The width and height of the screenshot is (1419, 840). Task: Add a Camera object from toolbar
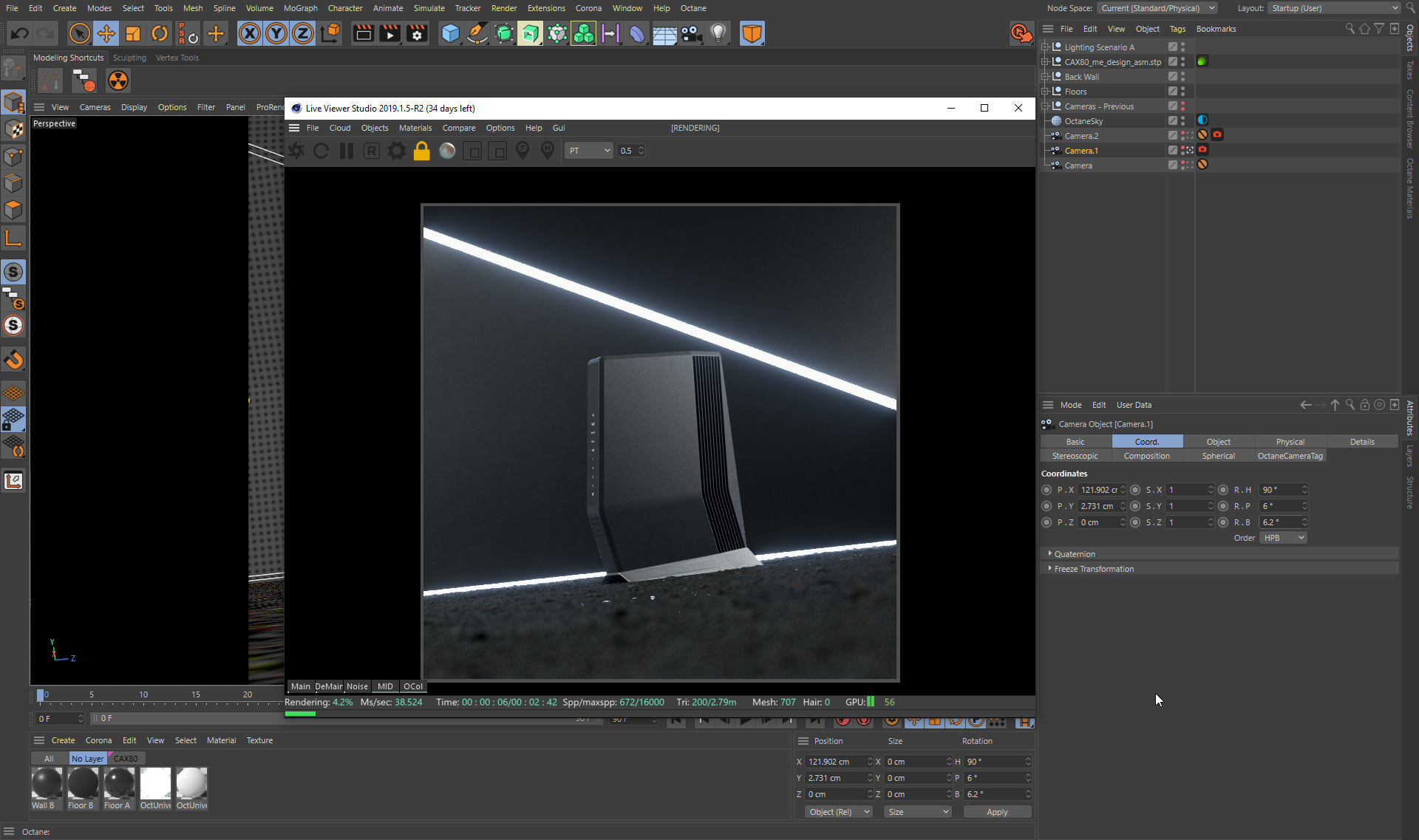pyautogui.click(x=691, y=33)
